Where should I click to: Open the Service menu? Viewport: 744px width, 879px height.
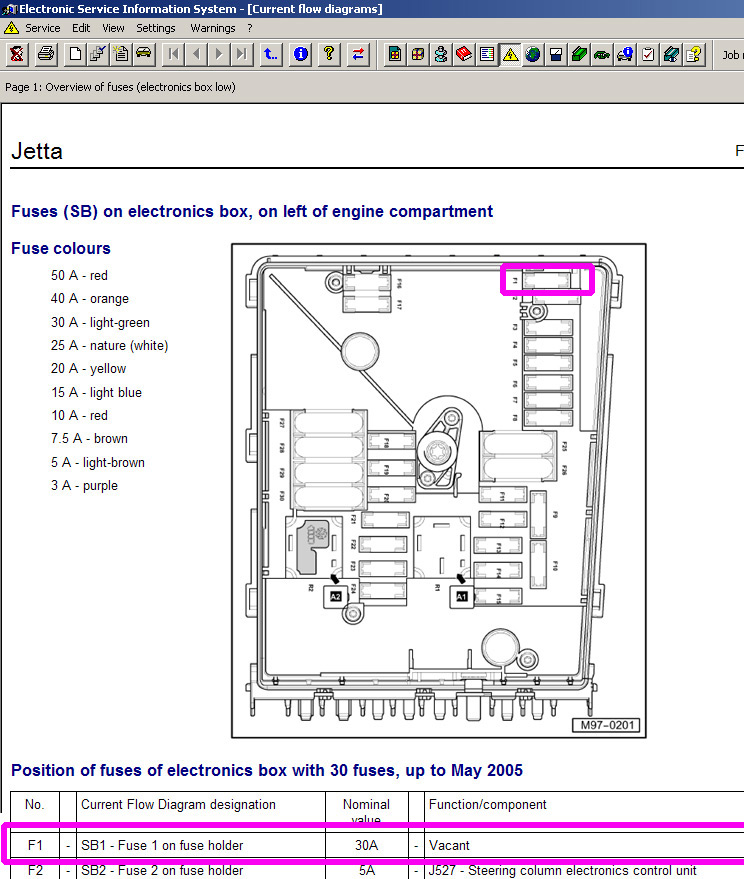click(42, 28)
